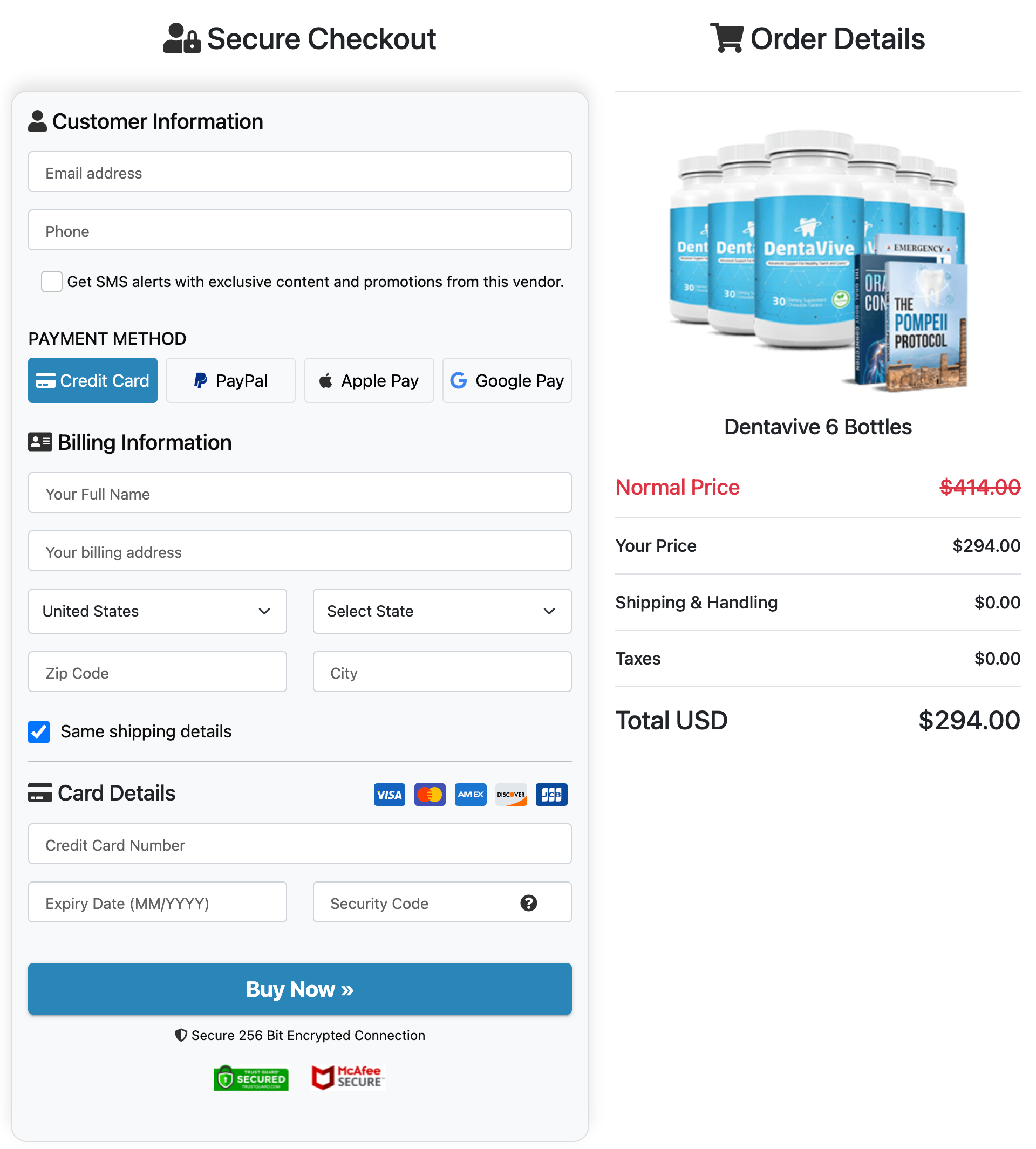Click the Trust Guard Secured badge

click(251, 1078)
